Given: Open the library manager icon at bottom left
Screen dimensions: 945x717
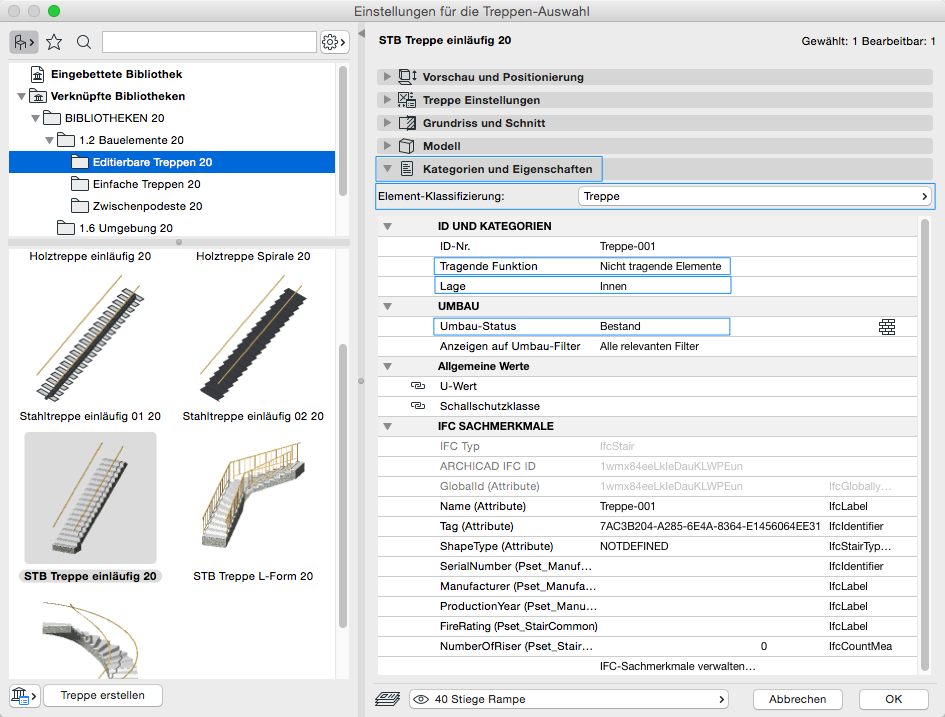Looking at the screenshot, I should click(22, 695).
